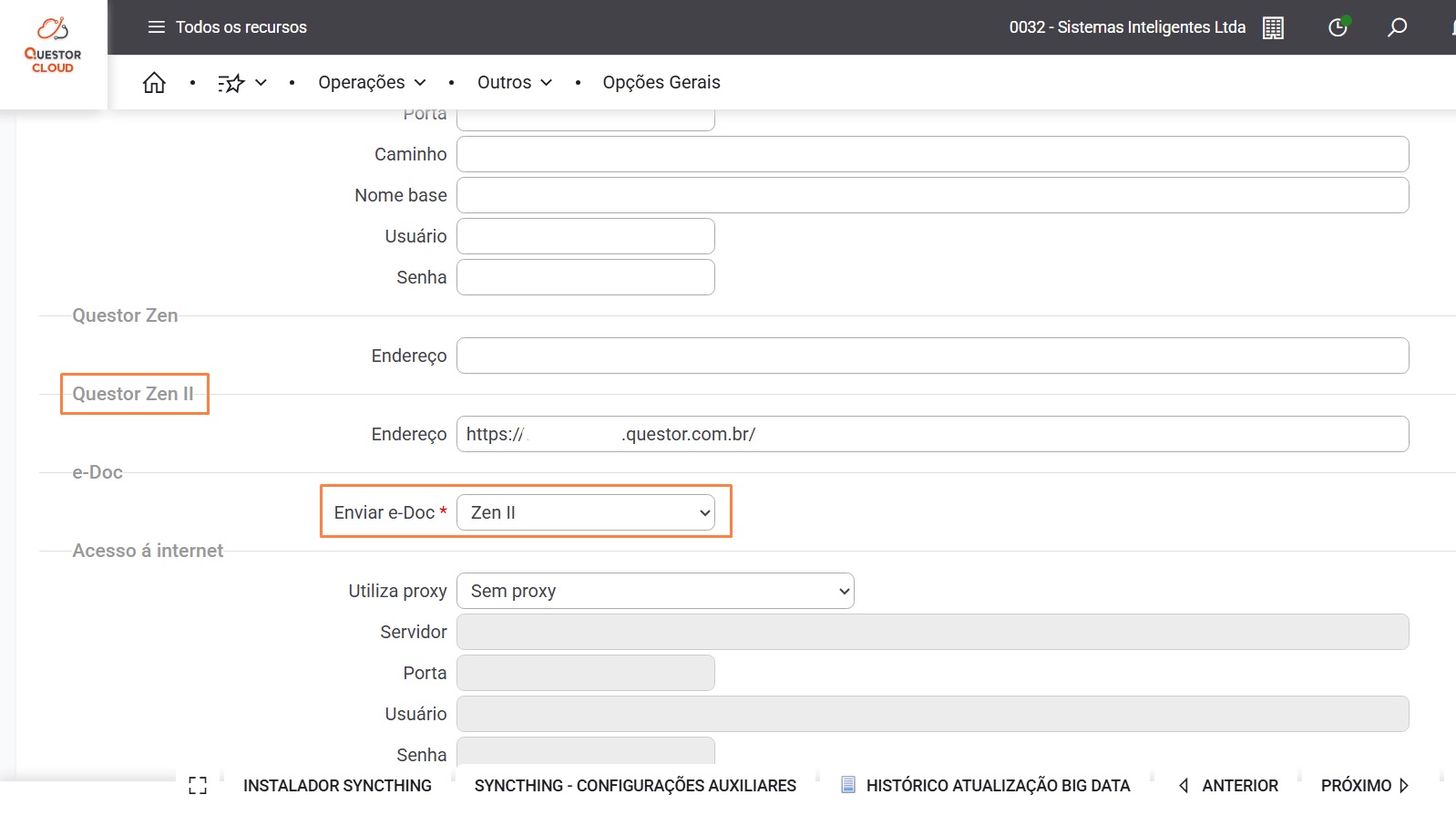This screenshot has height=836, width=1456.
Task: Go to PRÓXIMO page
Action: tap(1365, 786)
